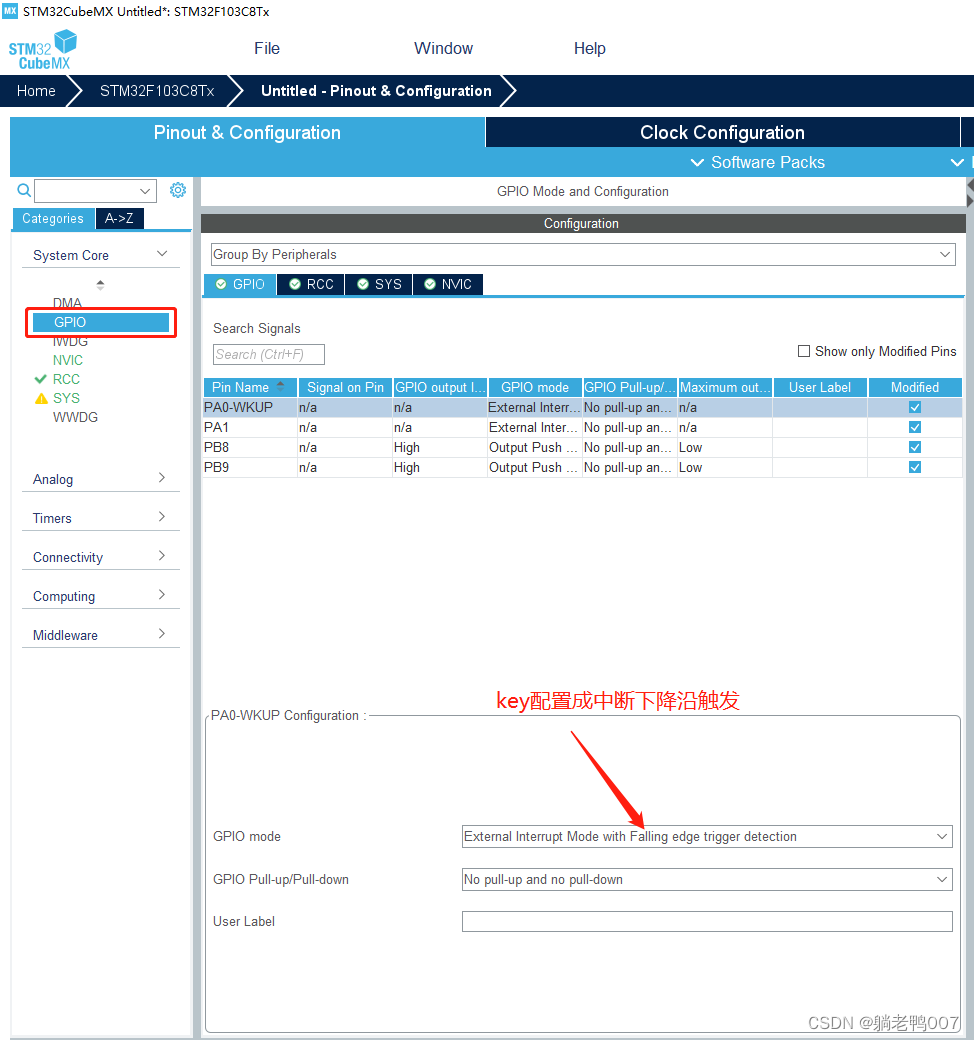Click the yellow warning icon next to SYS
Viewport: 974px width, 1041px height.
(x=41, y=398)
